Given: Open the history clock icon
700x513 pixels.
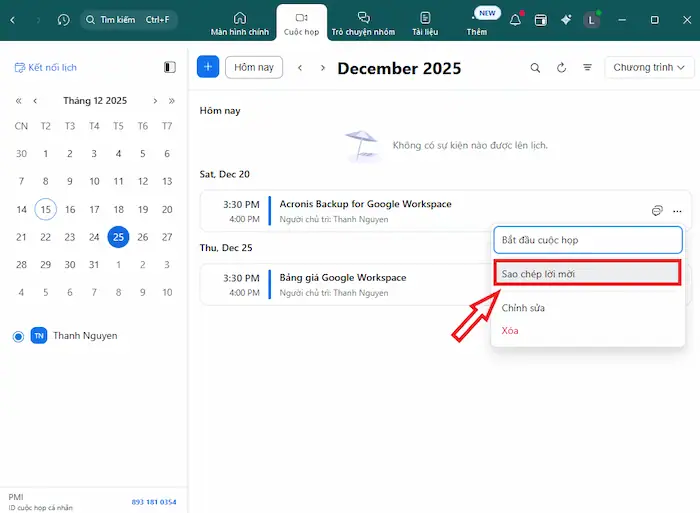Looking at the screenshot, I should click(x=64, y=19).
